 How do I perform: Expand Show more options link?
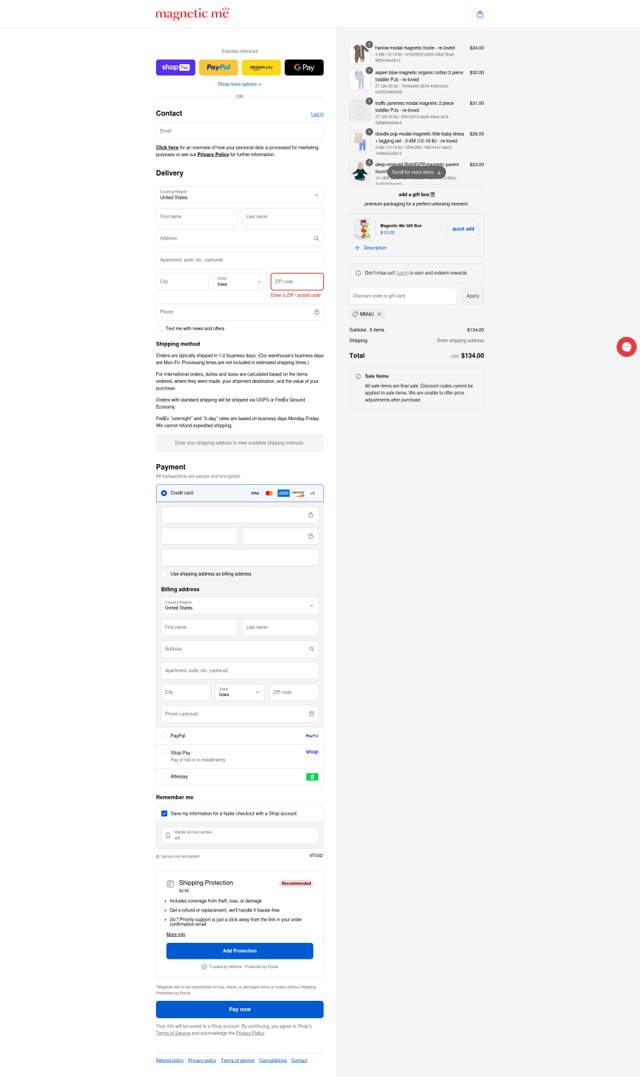pyautogui.click(x=240, y=84)
